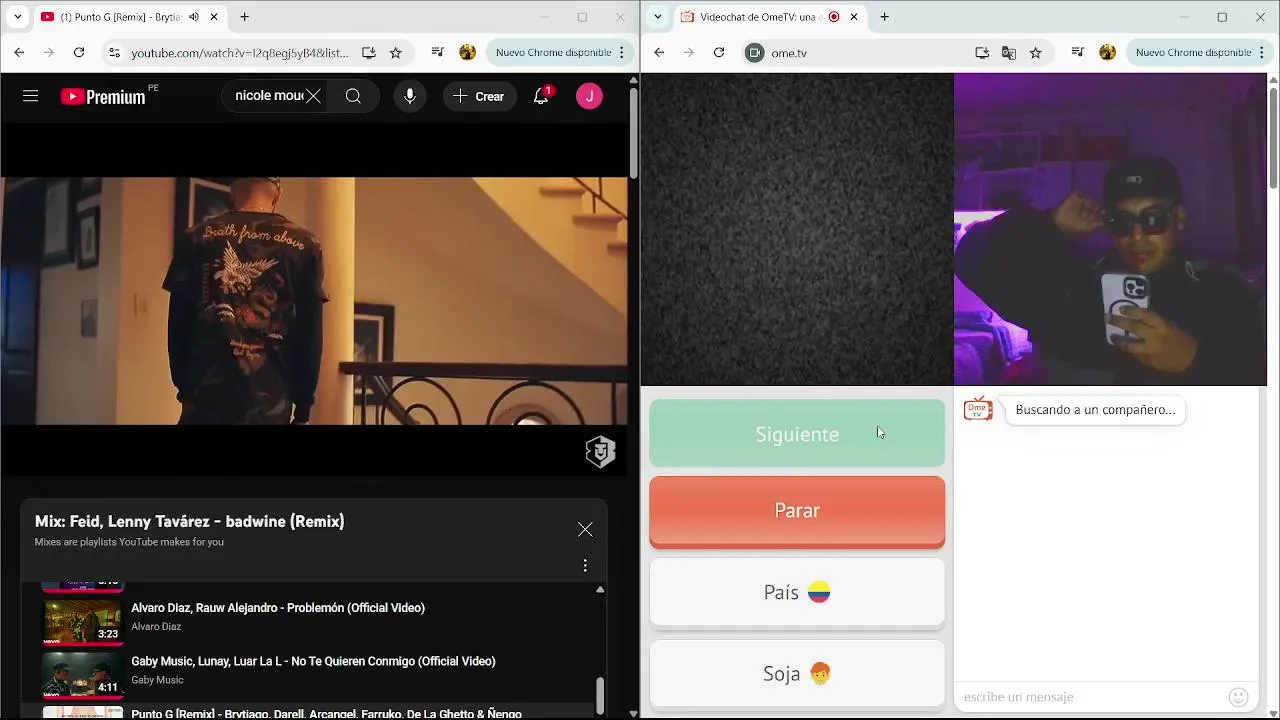The width and height of the screenshot is (1280, 720).
Task: Mute the Punto G tab audio icon
Action: click(x=194, y=17)
